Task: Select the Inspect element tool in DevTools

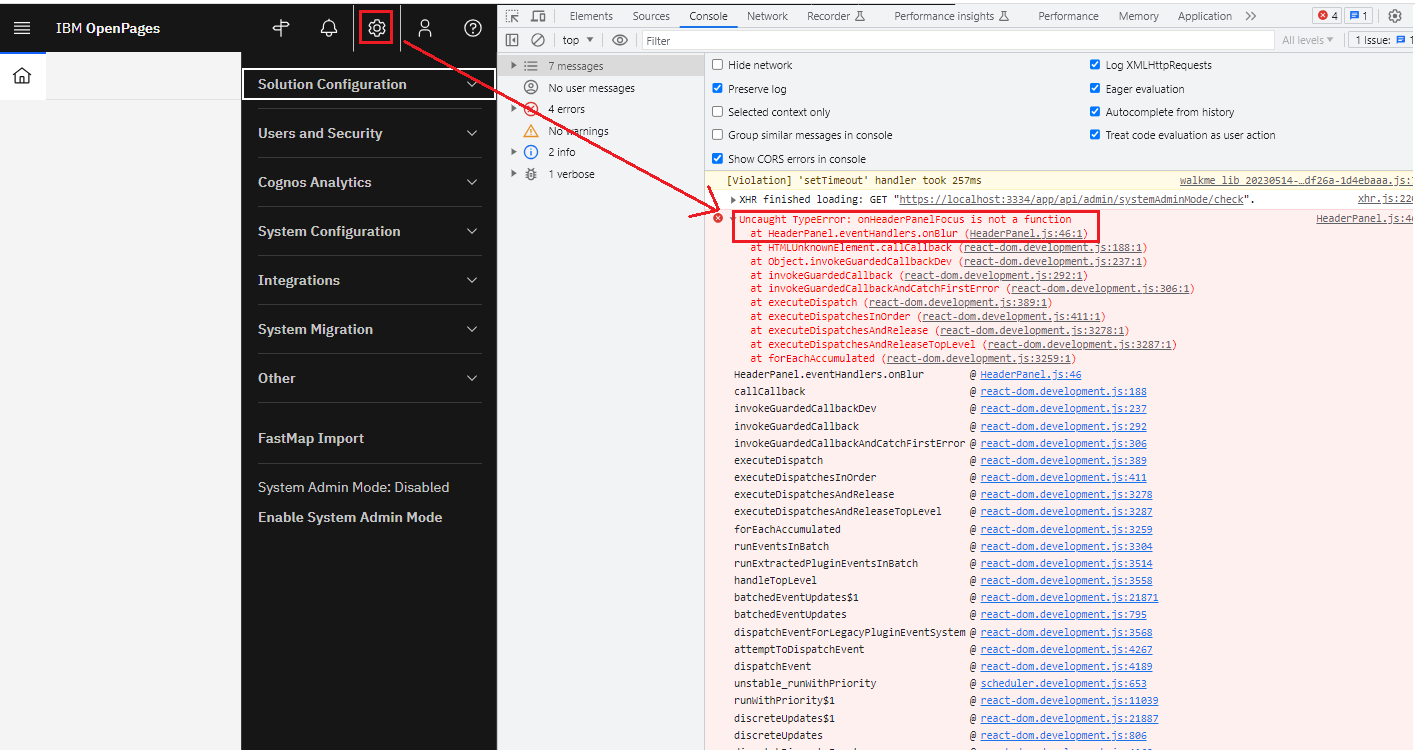Action: 514,15
